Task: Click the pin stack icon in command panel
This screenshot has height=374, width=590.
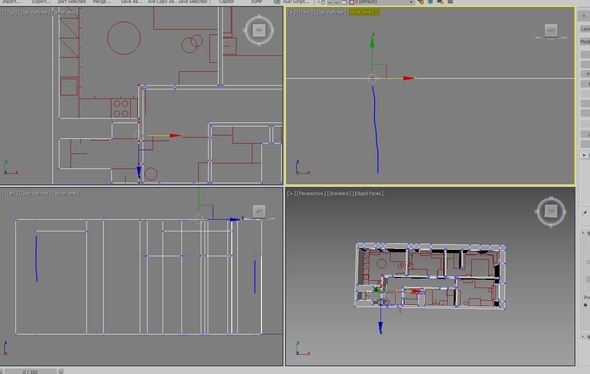Action: click(x=585, y=213)
